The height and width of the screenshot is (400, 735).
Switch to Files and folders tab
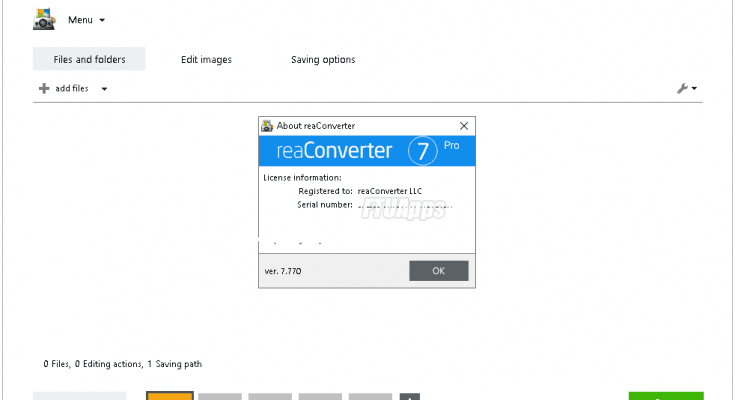(x=89, y=59)
